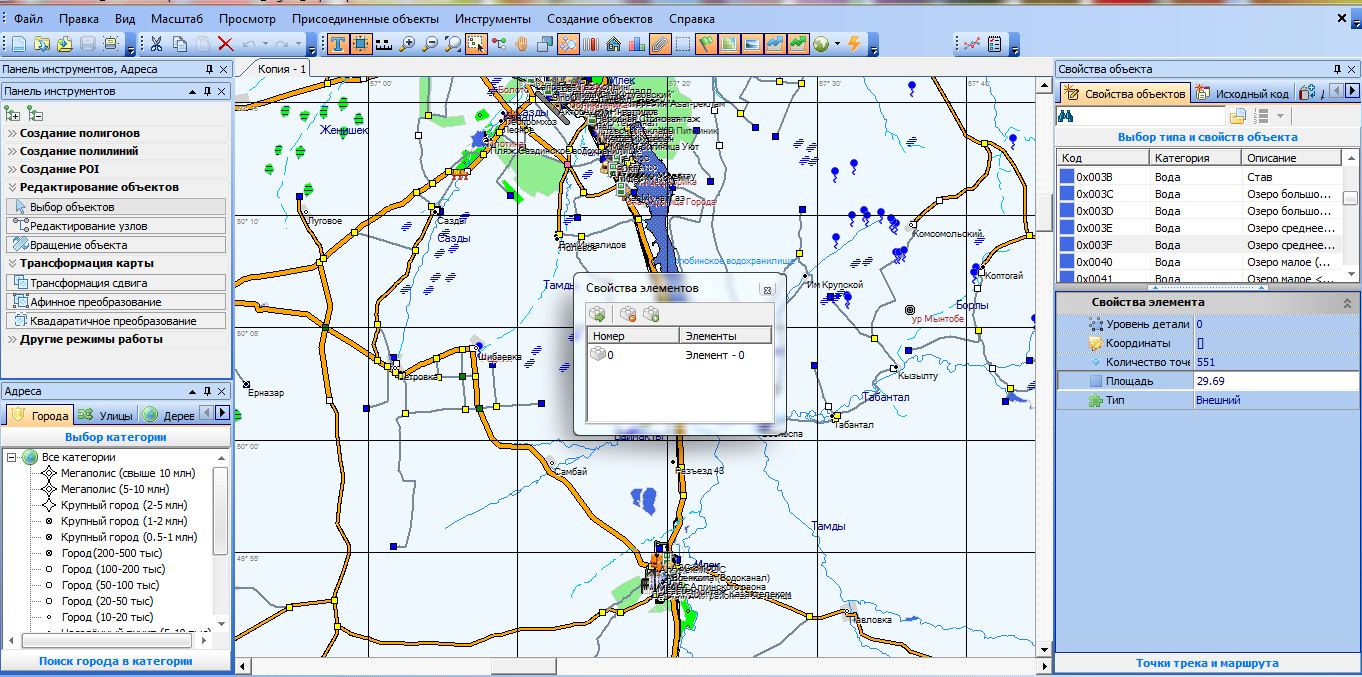Open the Инструменты menu
The image size is (1362, 677).
tap(492, 19)
